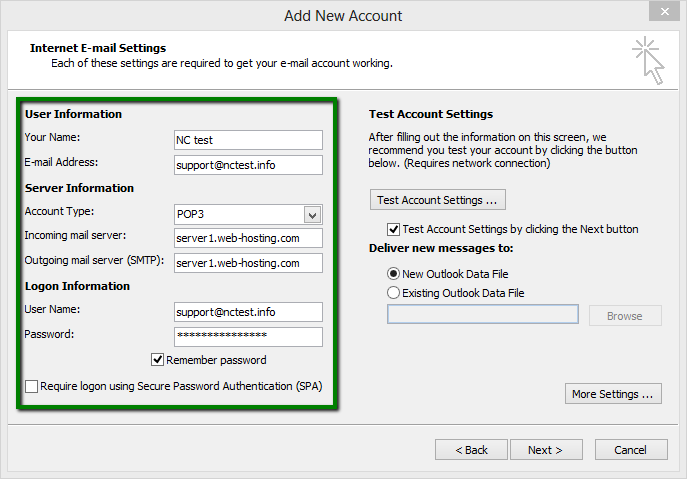This screenshot has width=687, height=479.
Task: Click the Outgoing mail server (SMTP) field
Action: (247, 263)
